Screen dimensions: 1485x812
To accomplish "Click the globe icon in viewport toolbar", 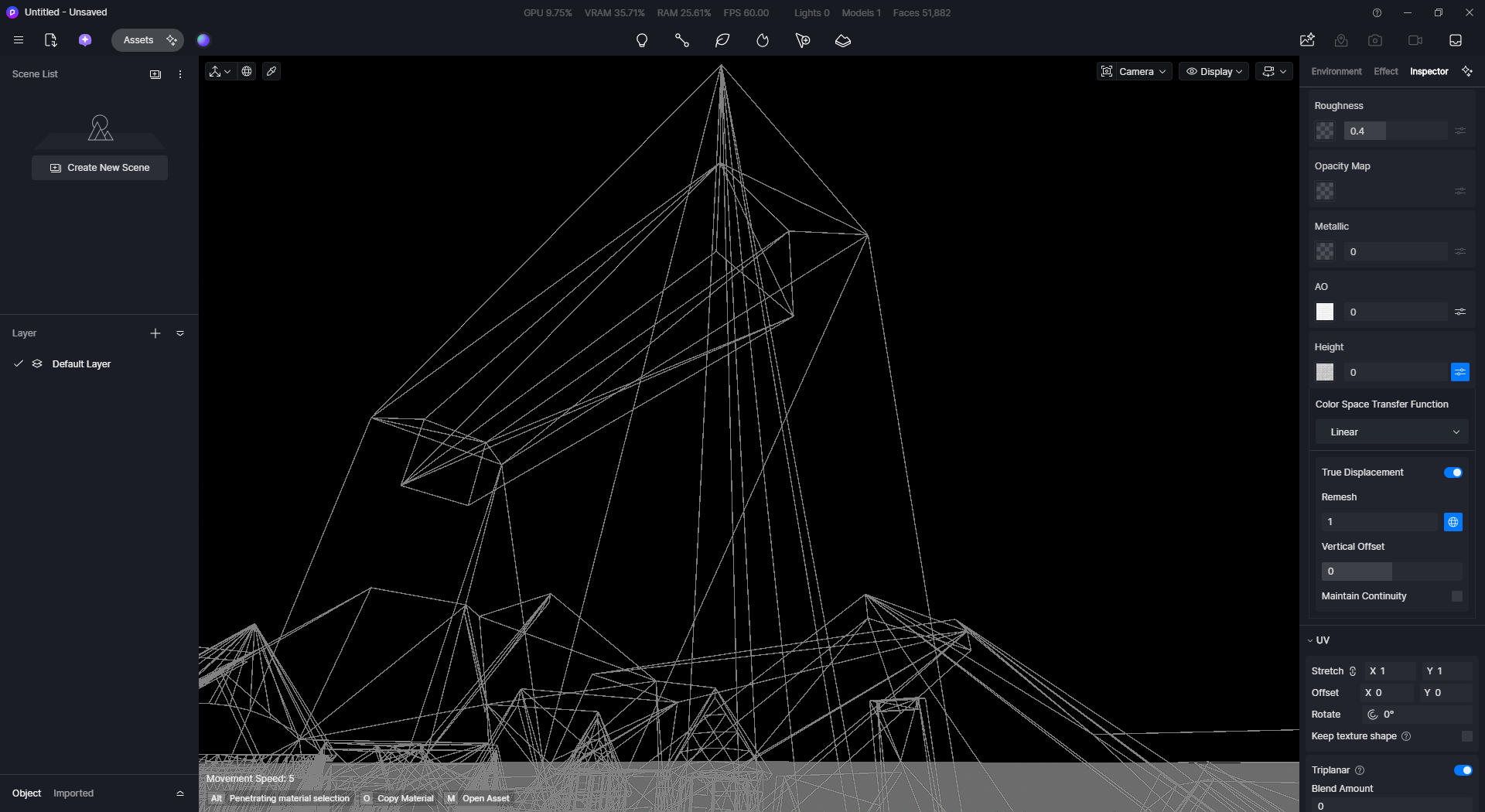I will coord(247,71).
